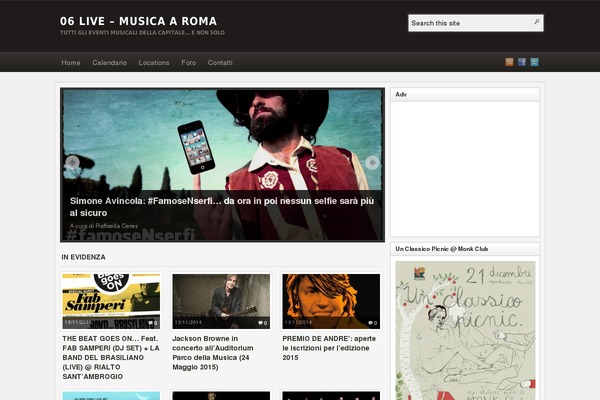Open the Locations menu item
This screenshot has height=400, width=600.
tap(154, 62)
